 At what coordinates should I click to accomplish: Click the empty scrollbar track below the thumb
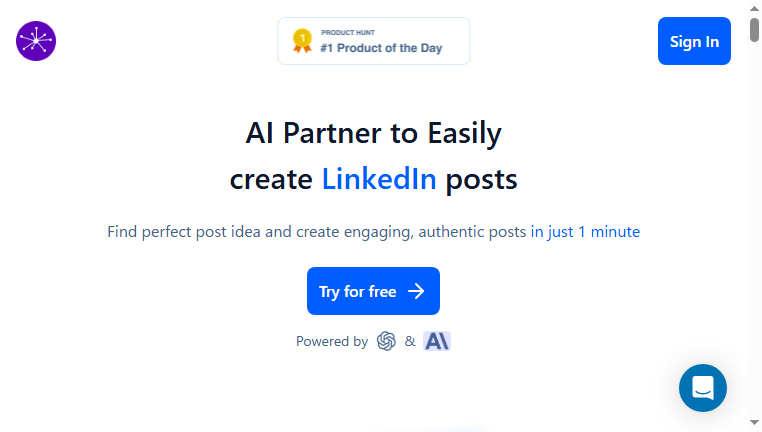[754, 228]
